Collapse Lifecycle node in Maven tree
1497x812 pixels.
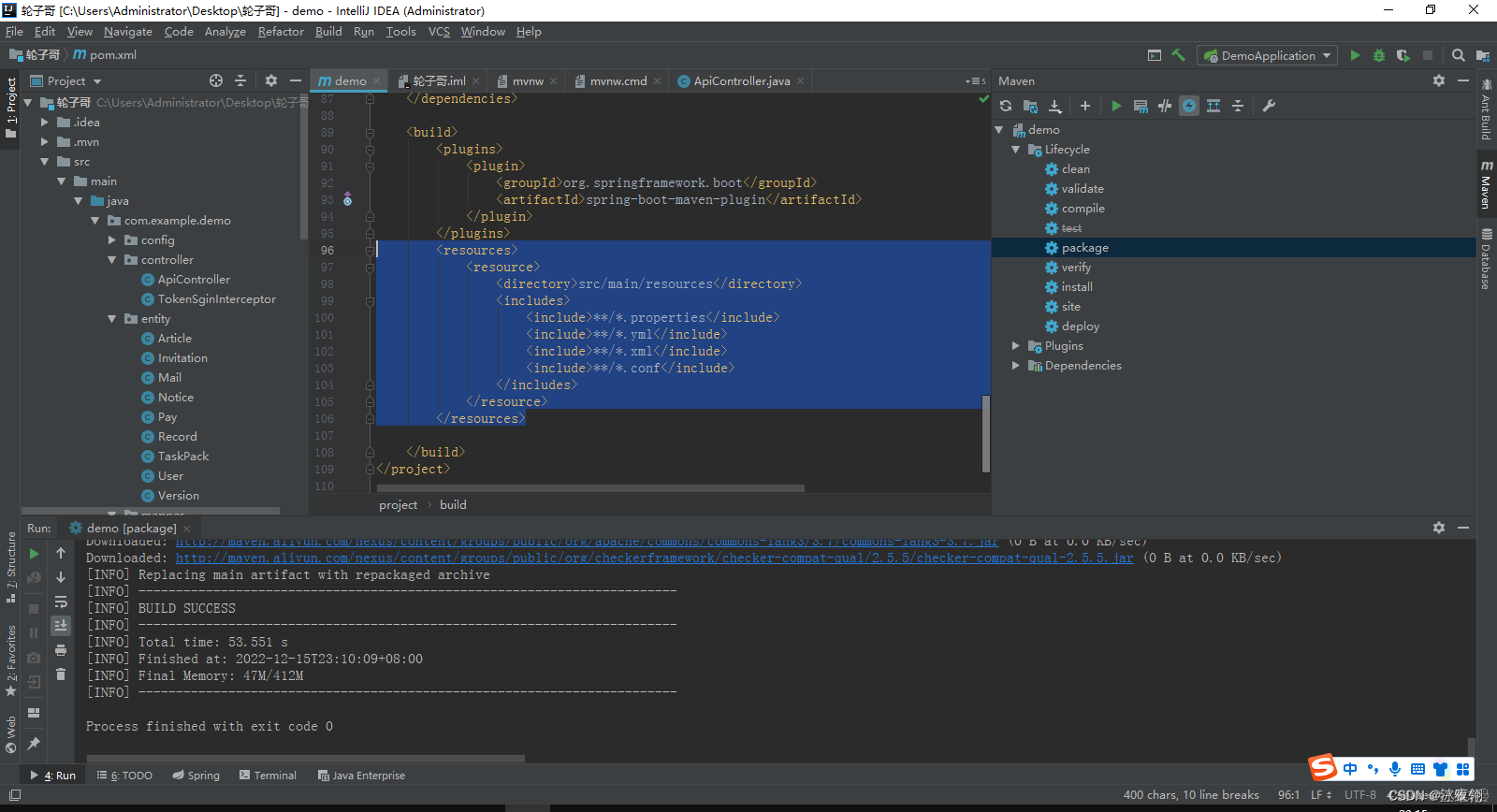pos(1015,149)
